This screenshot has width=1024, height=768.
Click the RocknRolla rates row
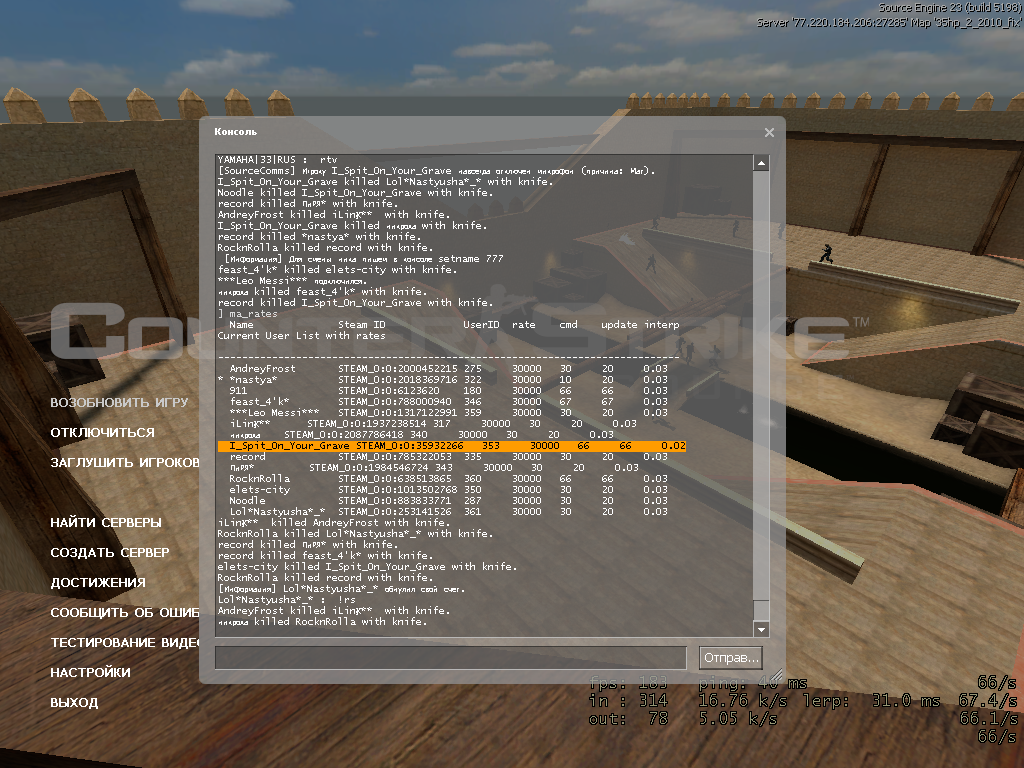click(449, 479)
